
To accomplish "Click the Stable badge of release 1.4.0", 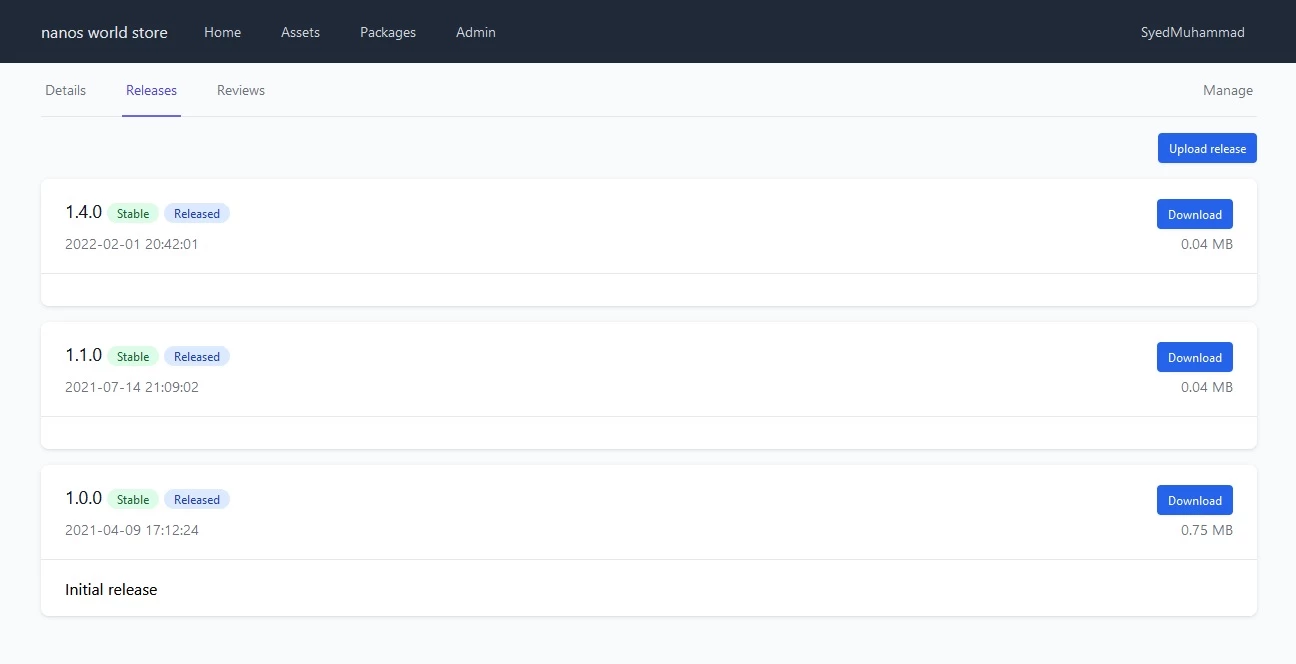I will 133,213.
